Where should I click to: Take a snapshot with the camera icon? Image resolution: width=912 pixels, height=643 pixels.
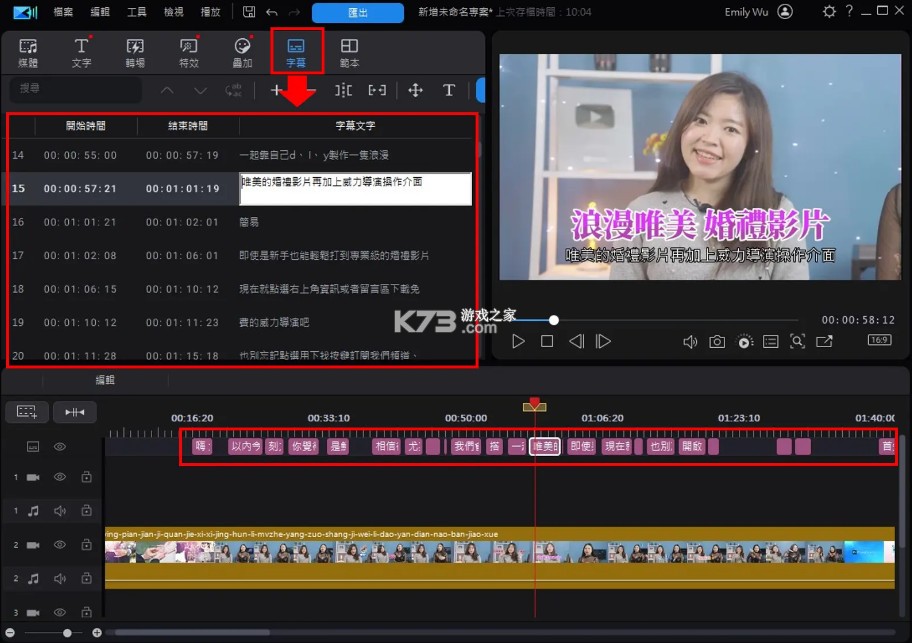[x=717, y=341]
